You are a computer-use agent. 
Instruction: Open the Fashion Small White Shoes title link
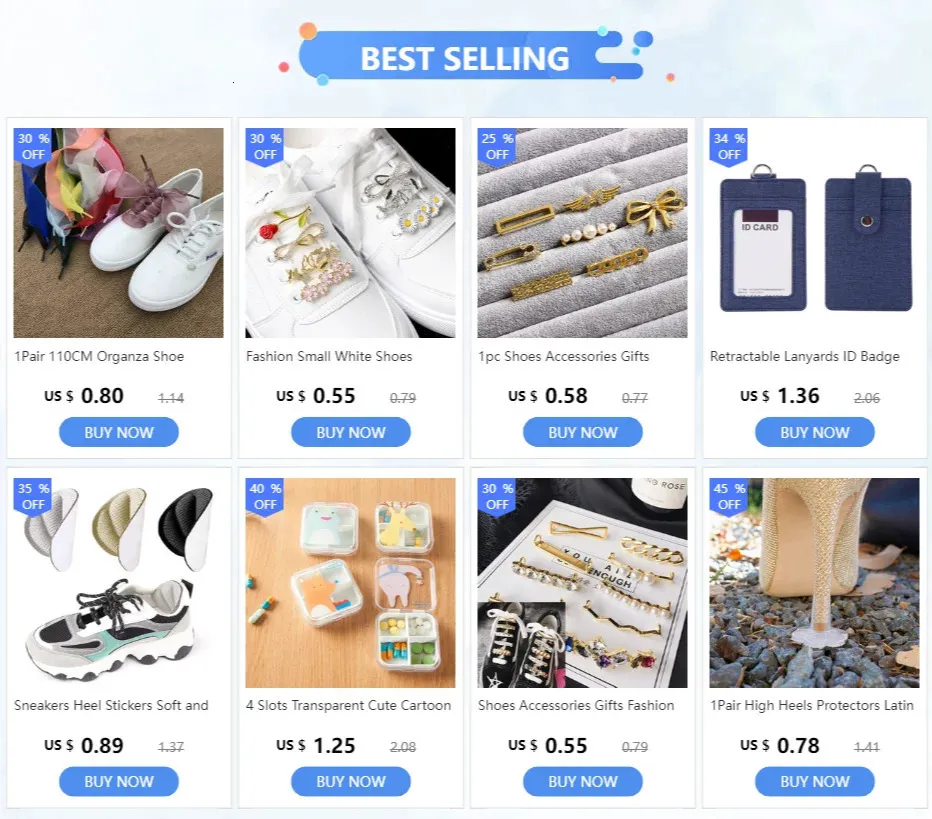tap(329, 356)
